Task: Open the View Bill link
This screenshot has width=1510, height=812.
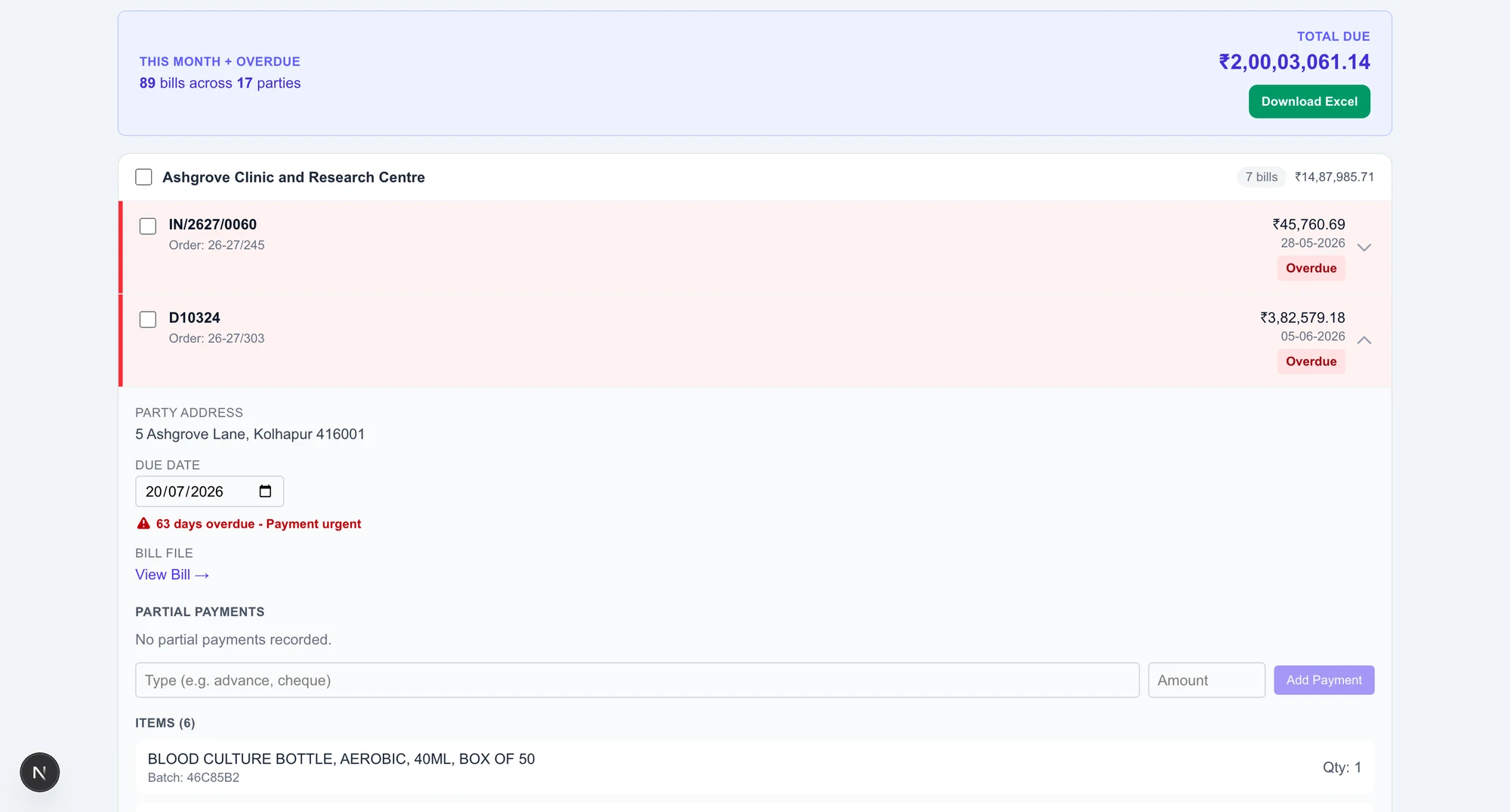Action: point(172,574)
